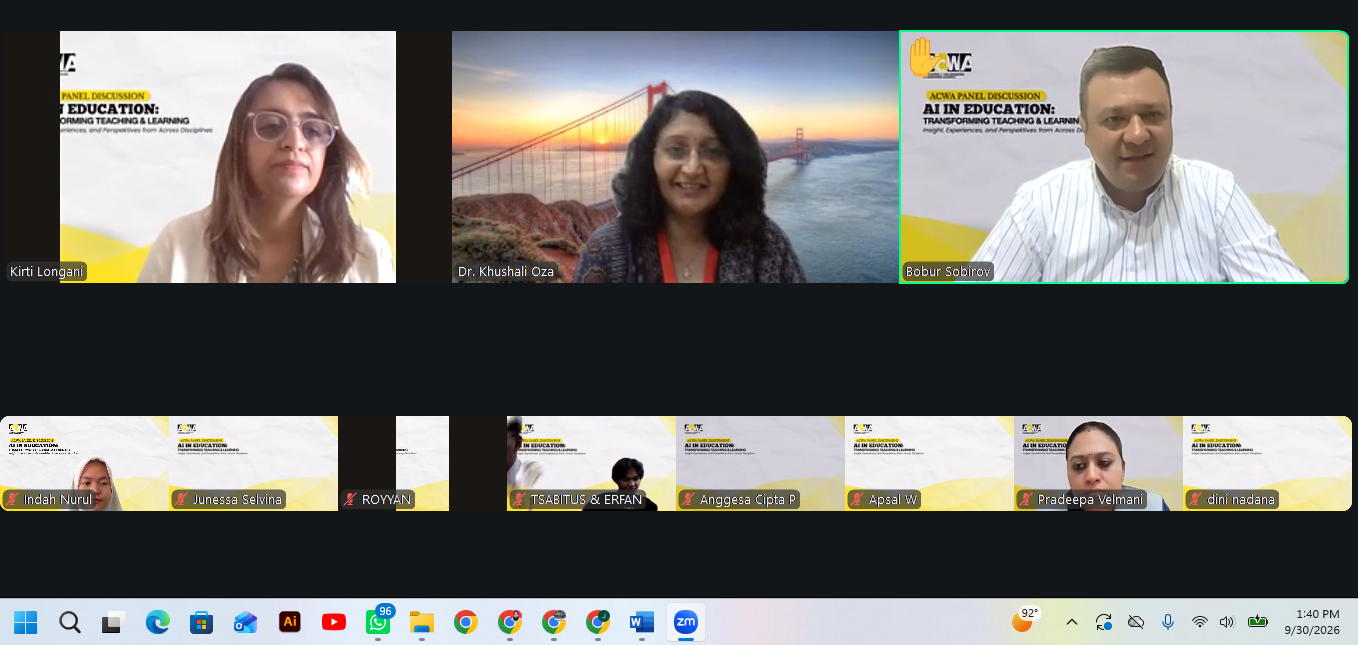Click Anggesa Cipta P's muted mic icon
The width and height of the screenshot is (1358, 645).
click(689, 499)
